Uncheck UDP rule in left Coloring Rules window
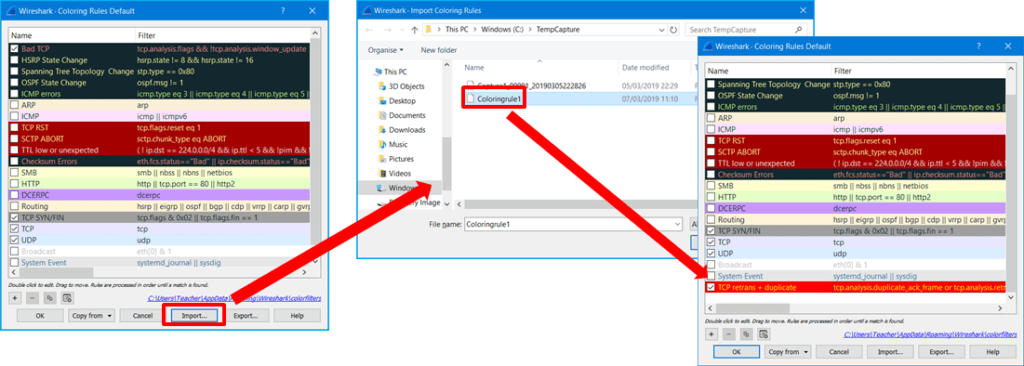This screenshot has width=1024, height=366. tap(15, 240)
